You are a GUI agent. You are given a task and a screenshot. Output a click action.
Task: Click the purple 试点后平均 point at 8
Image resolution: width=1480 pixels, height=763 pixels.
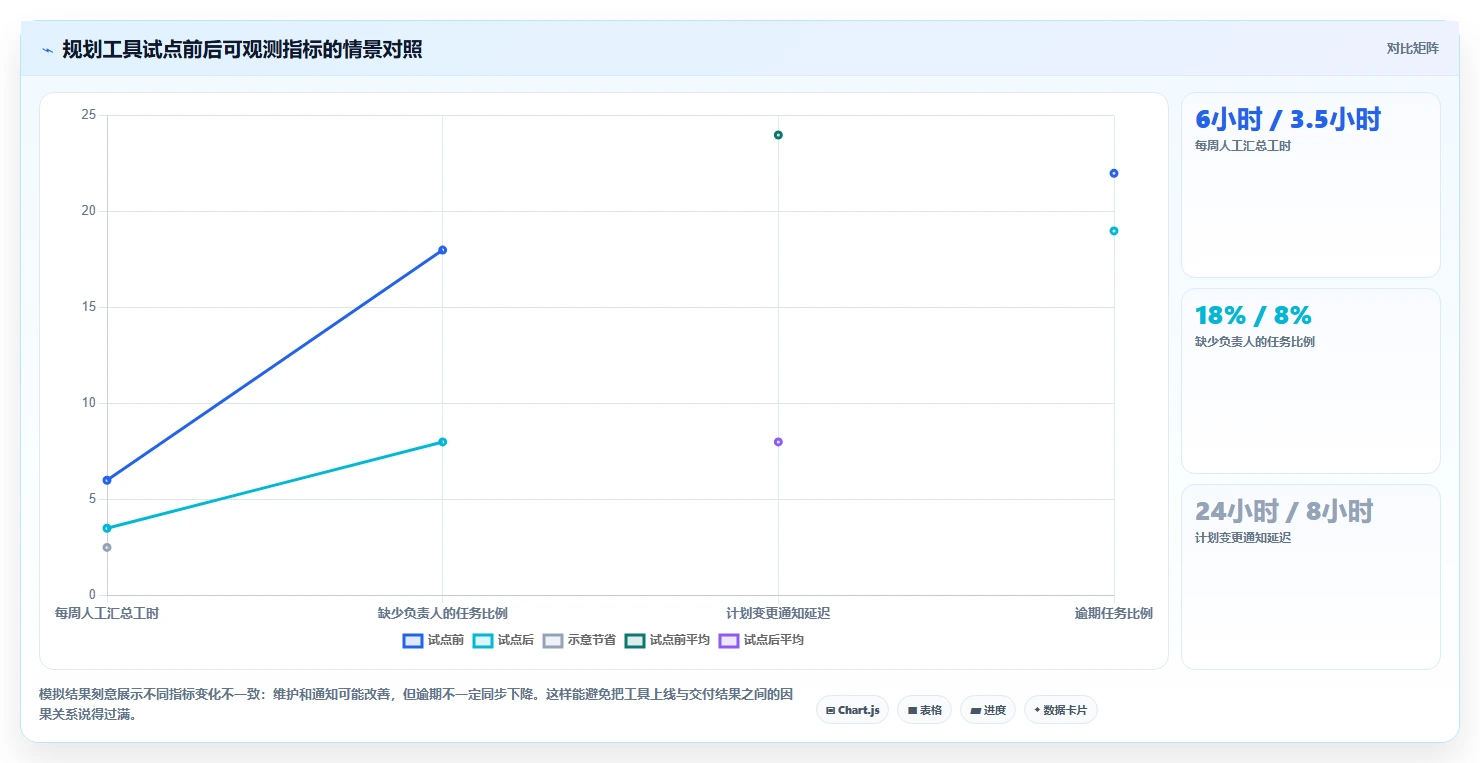point(778,442)
